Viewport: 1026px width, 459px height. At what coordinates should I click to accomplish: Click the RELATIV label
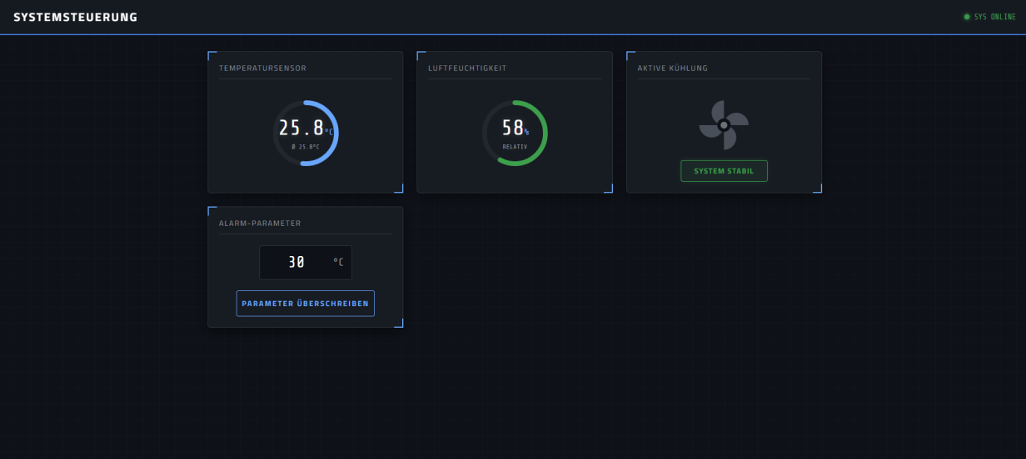point(515,147)
